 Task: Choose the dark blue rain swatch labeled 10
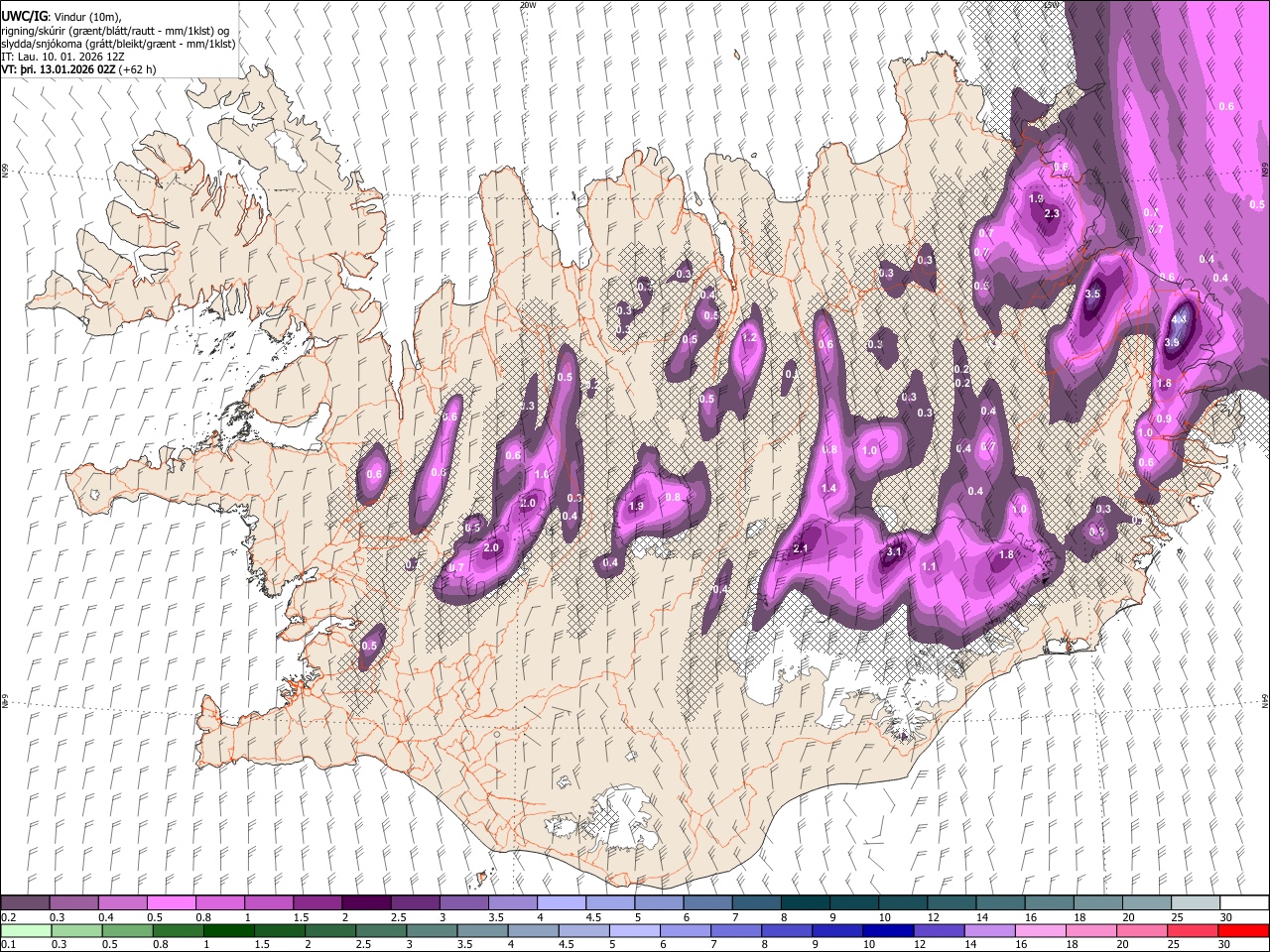(x=887, y=930)
